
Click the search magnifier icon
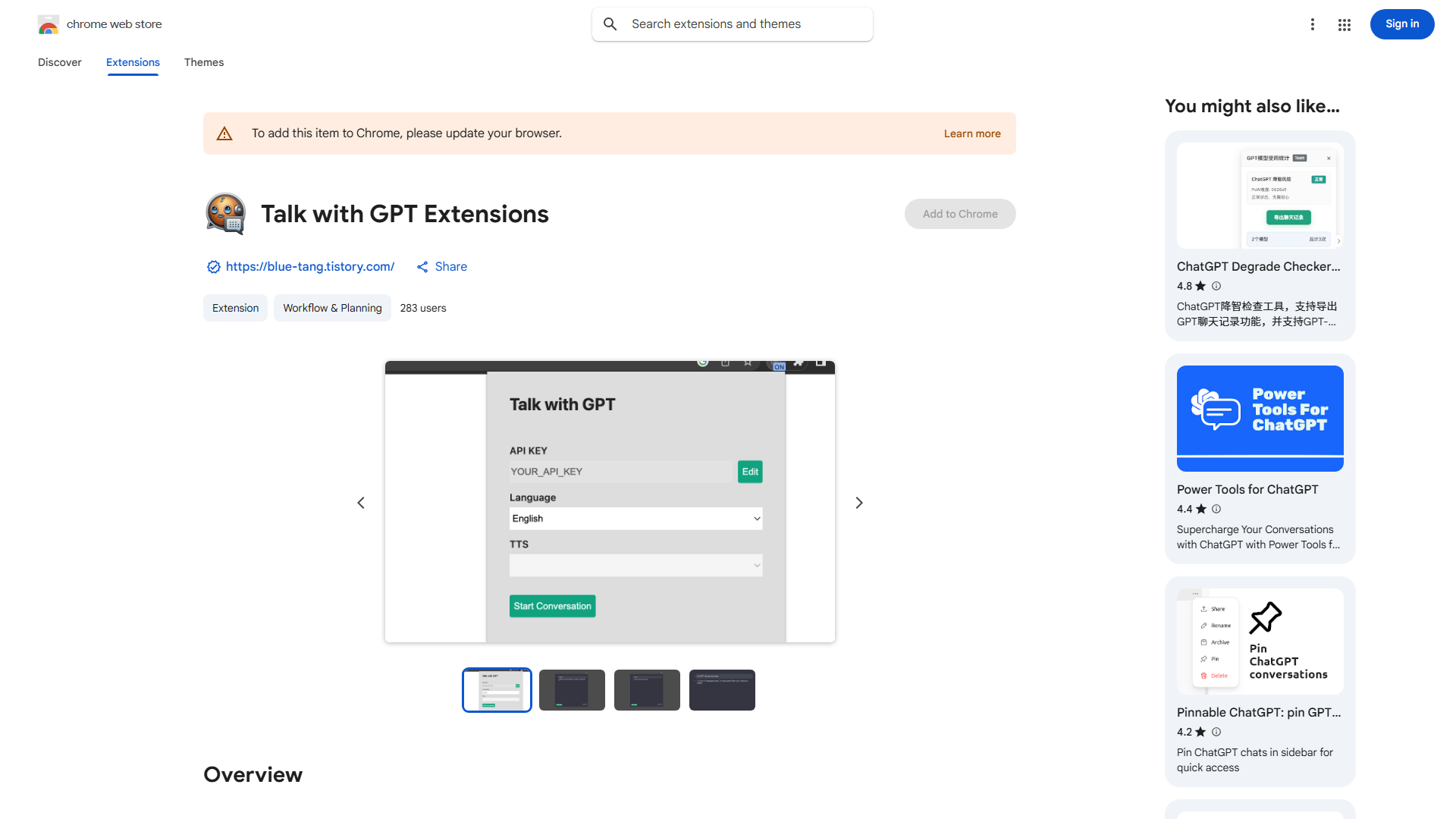point(610,24)
